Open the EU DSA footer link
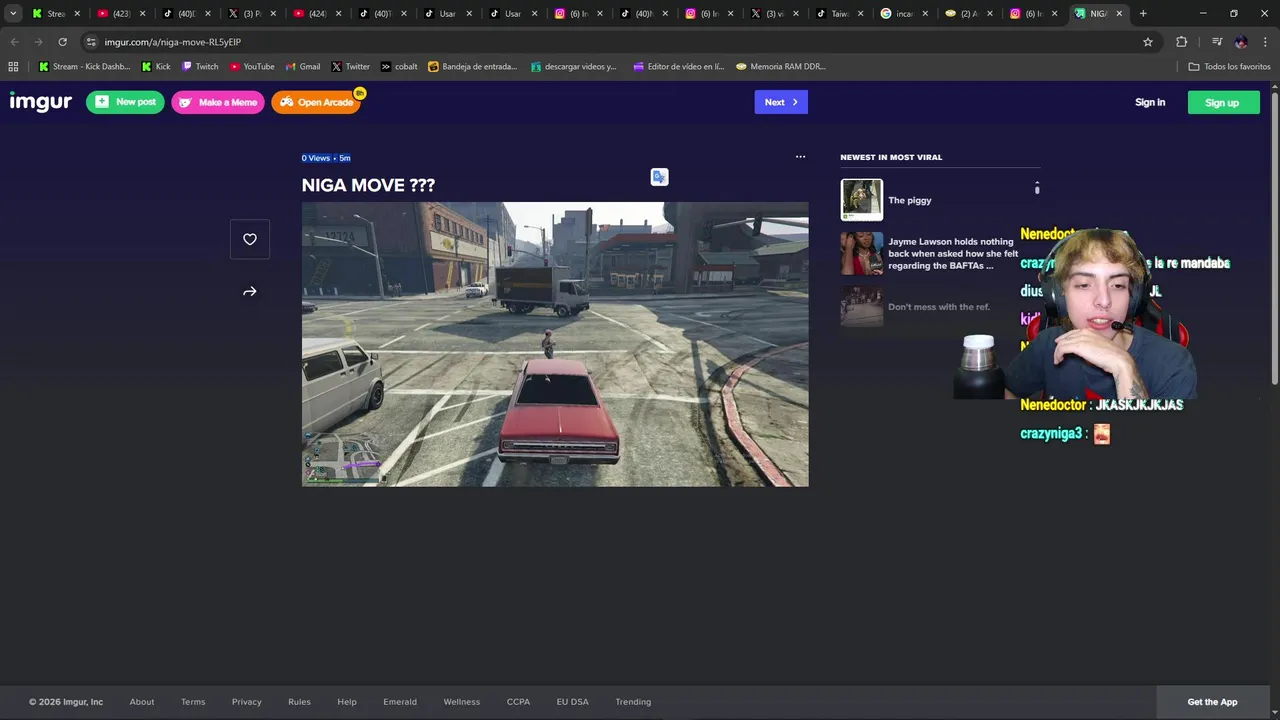1280x720 pixels. [573, 702]
